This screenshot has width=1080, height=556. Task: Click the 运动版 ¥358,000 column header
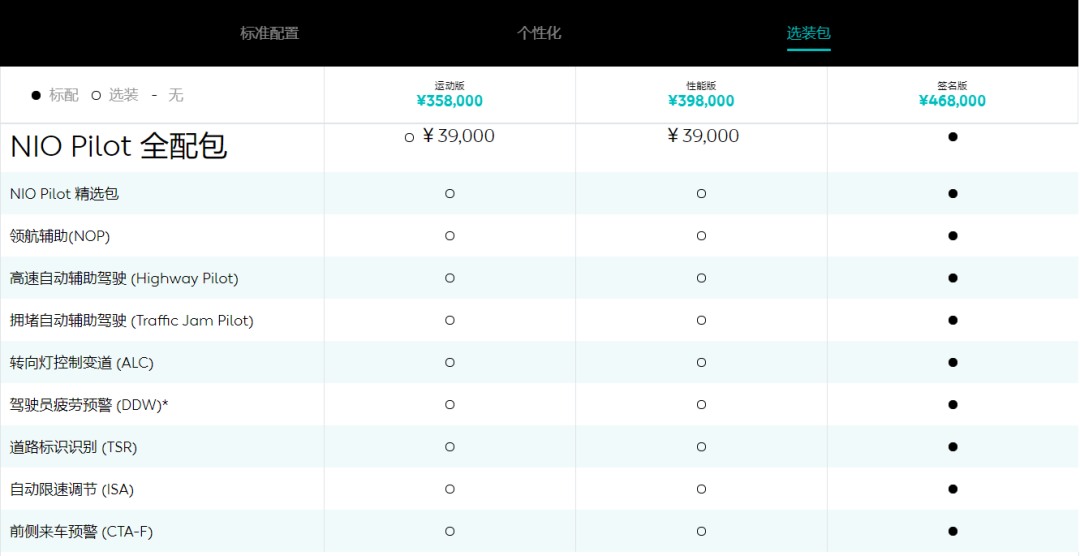click(x=449, y=95)
